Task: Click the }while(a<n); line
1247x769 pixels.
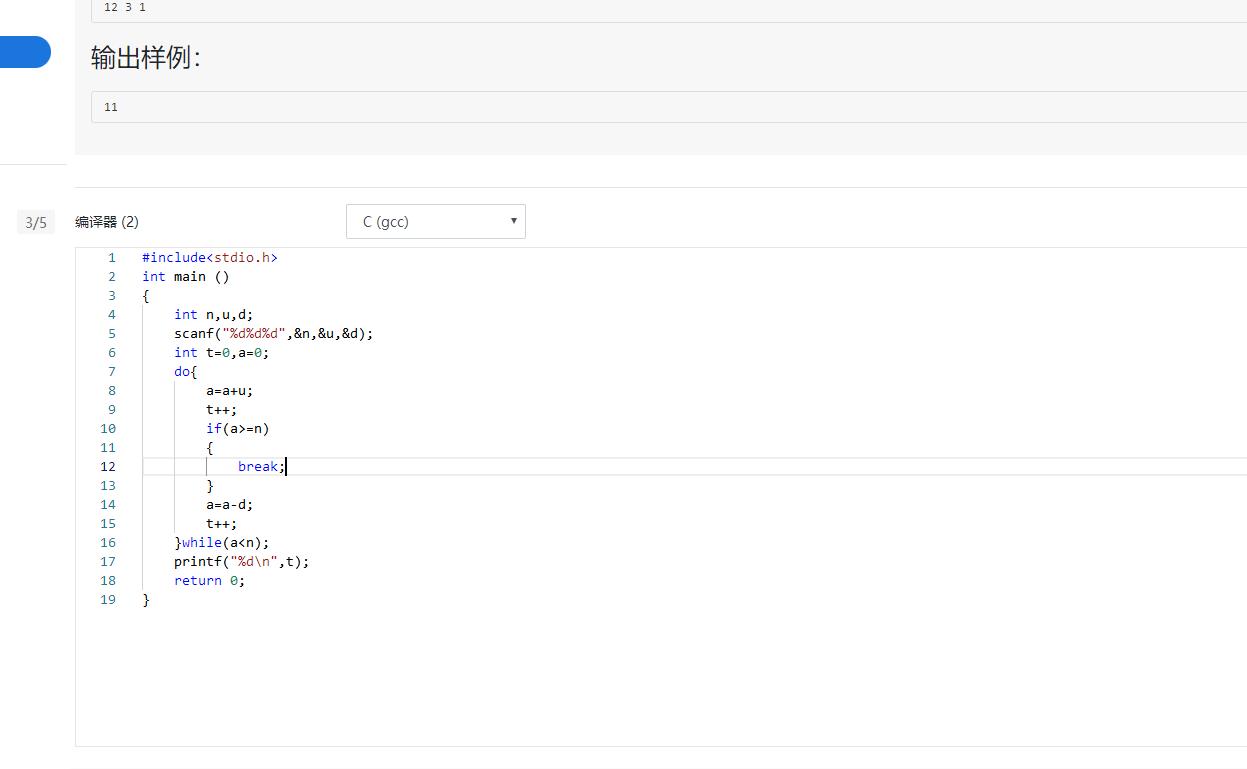Action: pyautogui.click(x=222, y=543)
